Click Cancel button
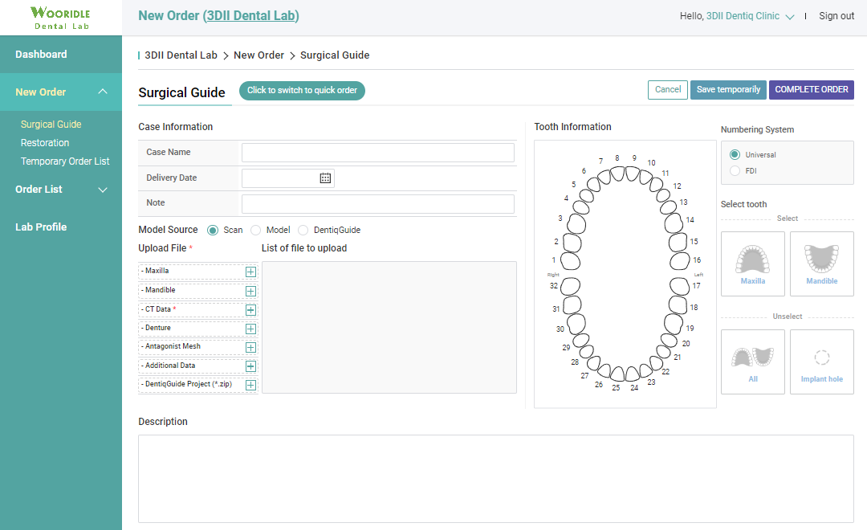The height and width of the screenshot is (530, 867). tap(667, 90)
